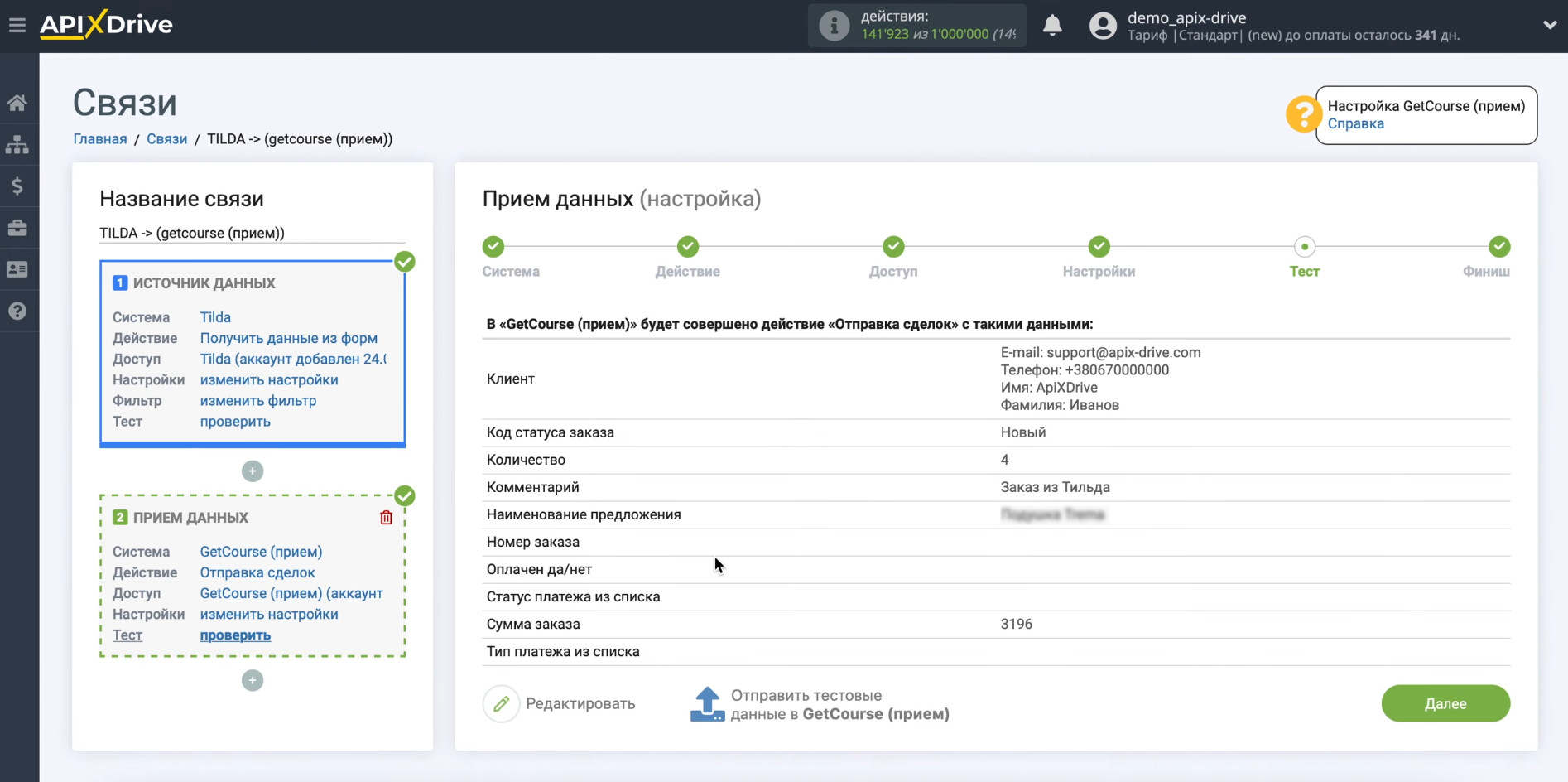Open billing dollar icon in sidebar
The height and width of the screenshot is (782, 1568).
[17, 186]
